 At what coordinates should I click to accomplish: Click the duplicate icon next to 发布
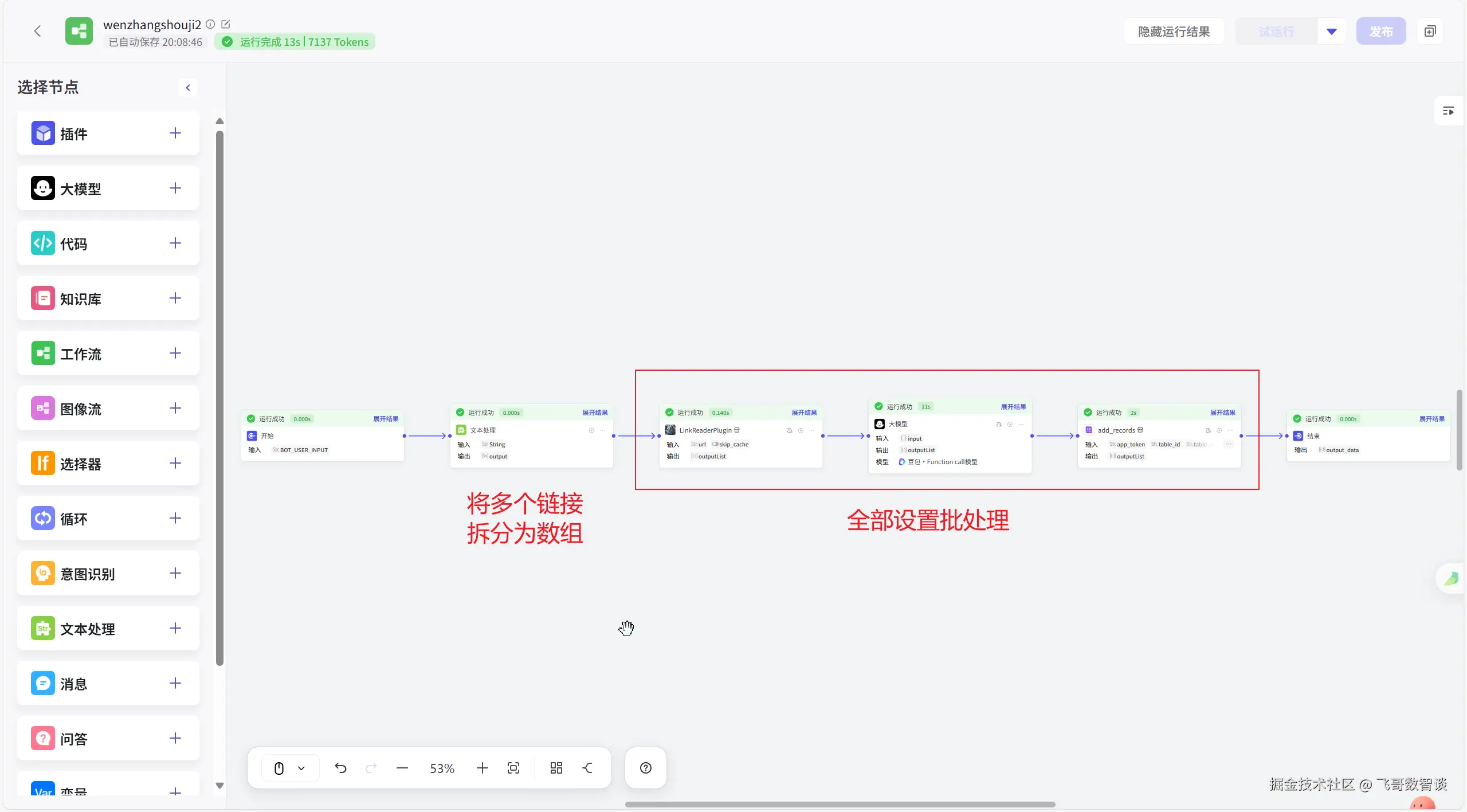click(x=1430, y=31)
